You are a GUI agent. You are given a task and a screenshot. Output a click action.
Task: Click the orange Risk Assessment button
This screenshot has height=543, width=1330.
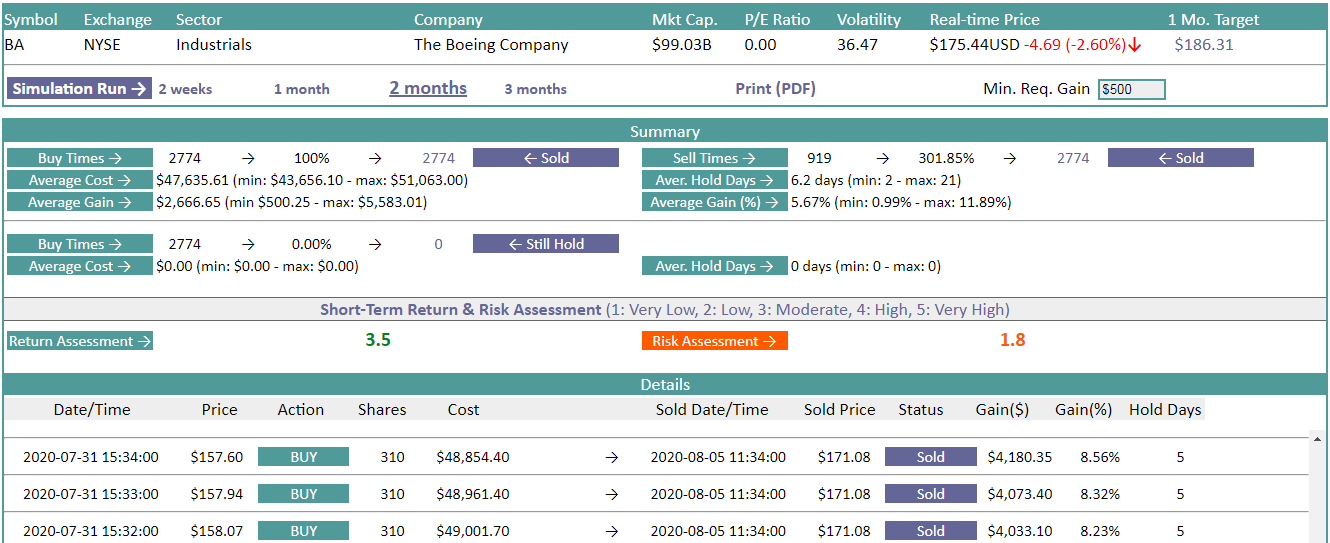point(714,341)
